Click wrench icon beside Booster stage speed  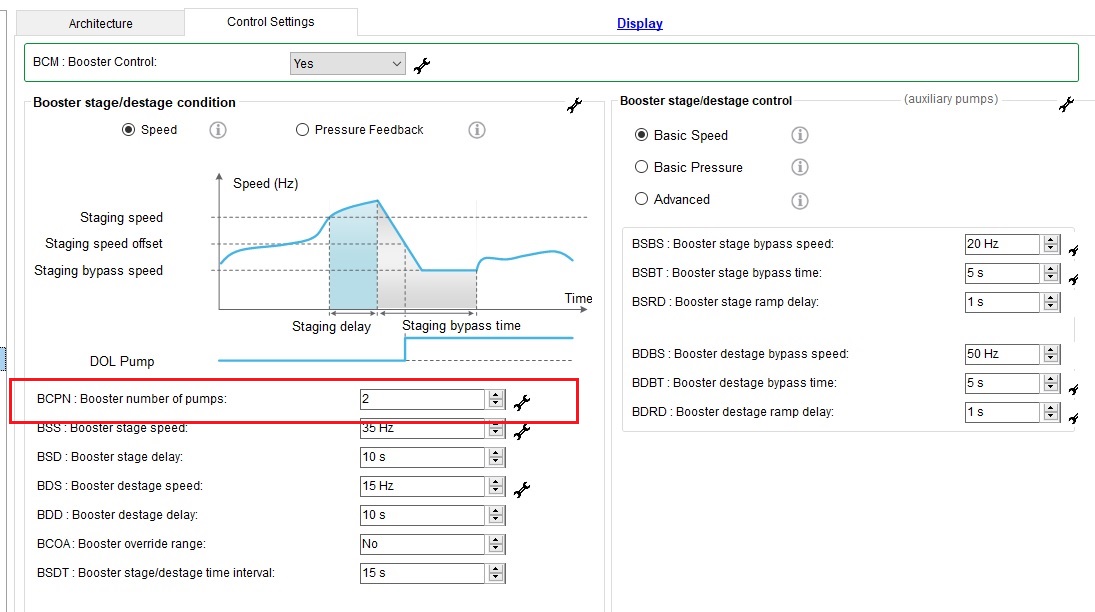point(522,432)
